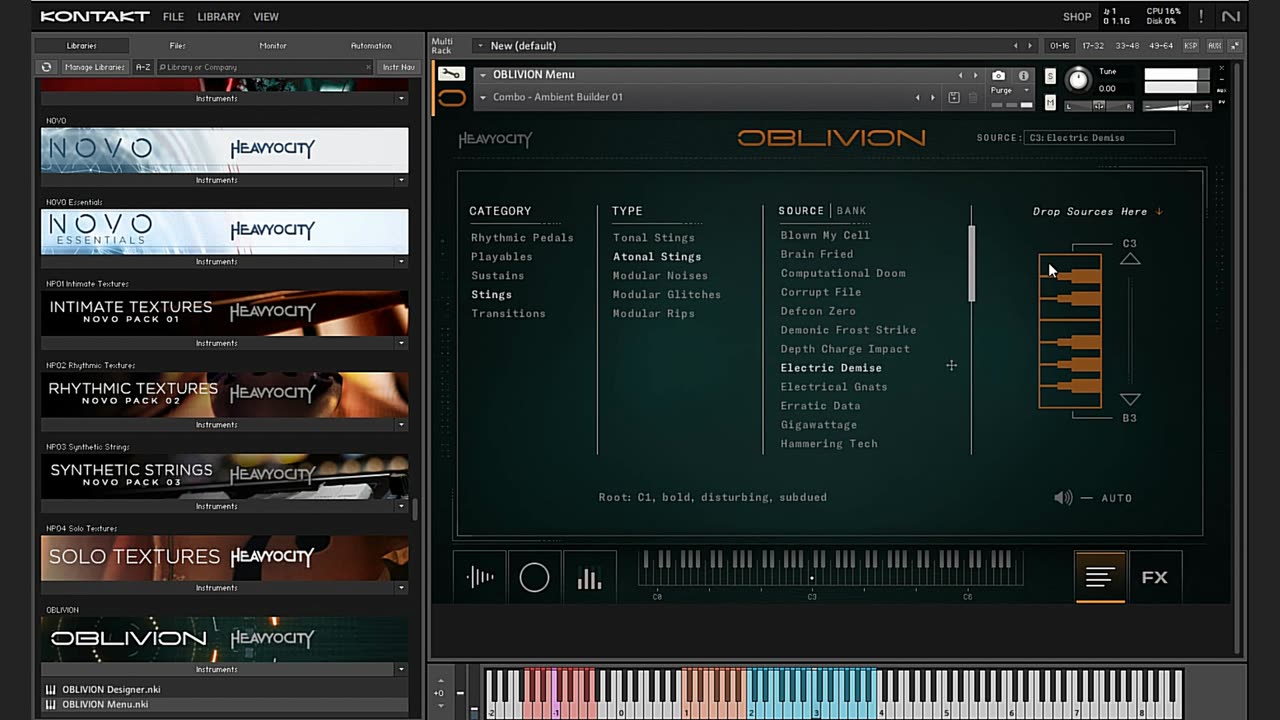Clear the library search field
The image size is (1280, 720).
coord(368,67)
